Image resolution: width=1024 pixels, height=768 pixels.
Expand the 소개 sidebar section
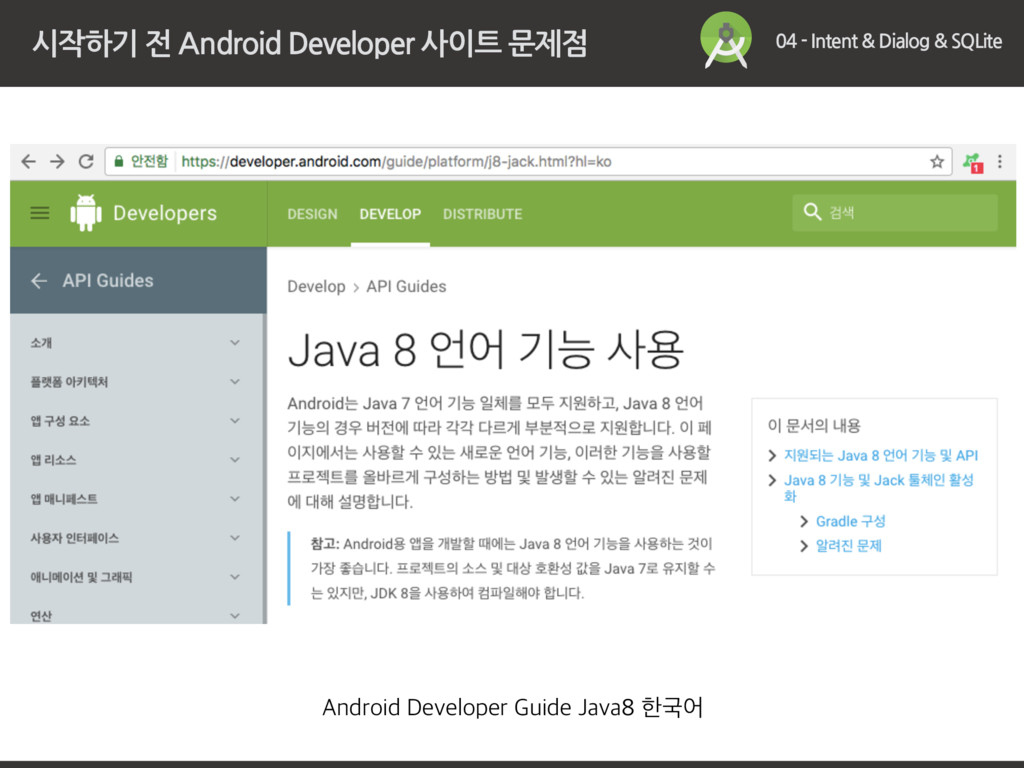[234, 343]
